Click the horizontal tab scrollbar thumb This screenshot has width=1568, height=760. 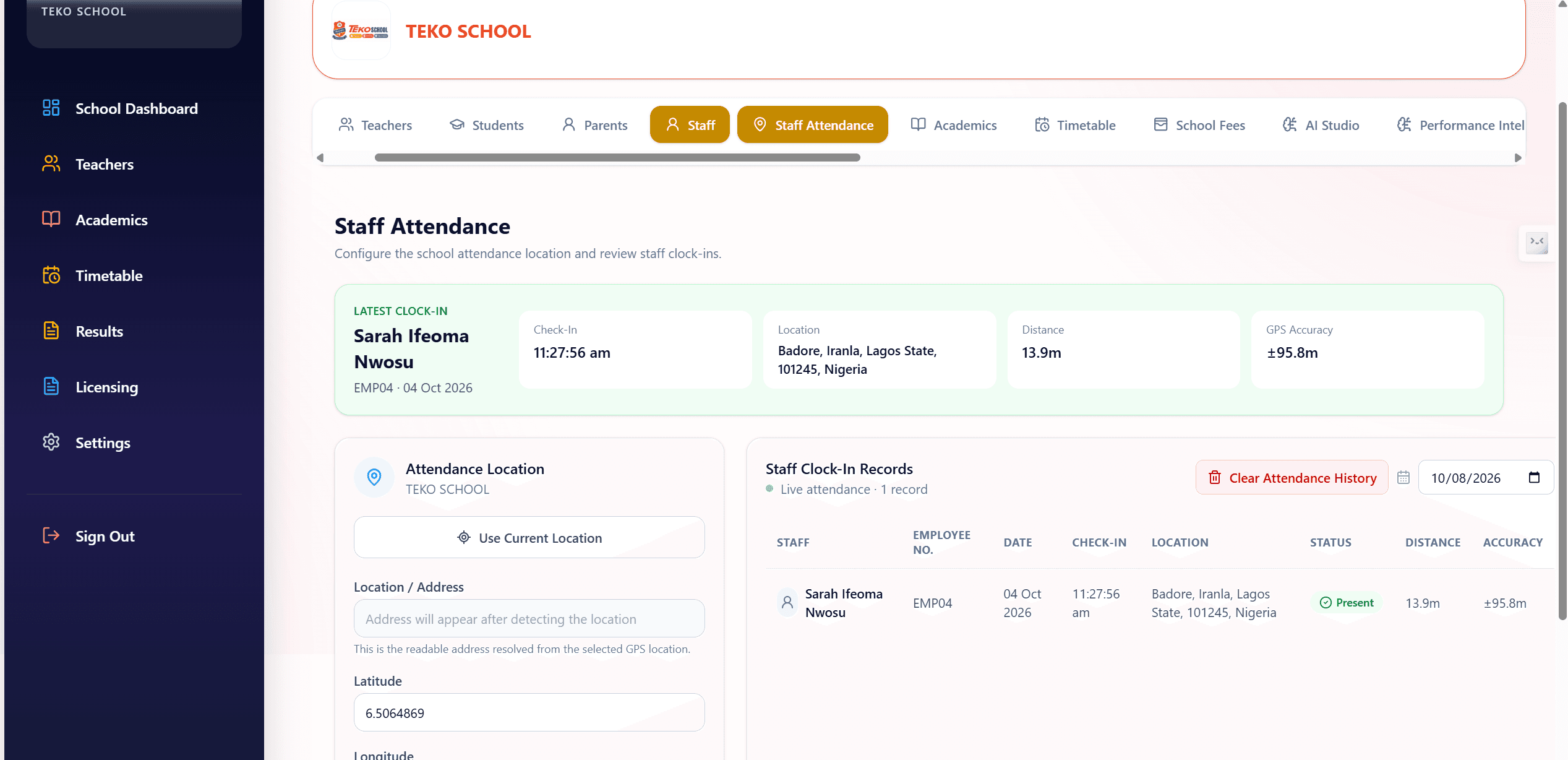point(617,158)
